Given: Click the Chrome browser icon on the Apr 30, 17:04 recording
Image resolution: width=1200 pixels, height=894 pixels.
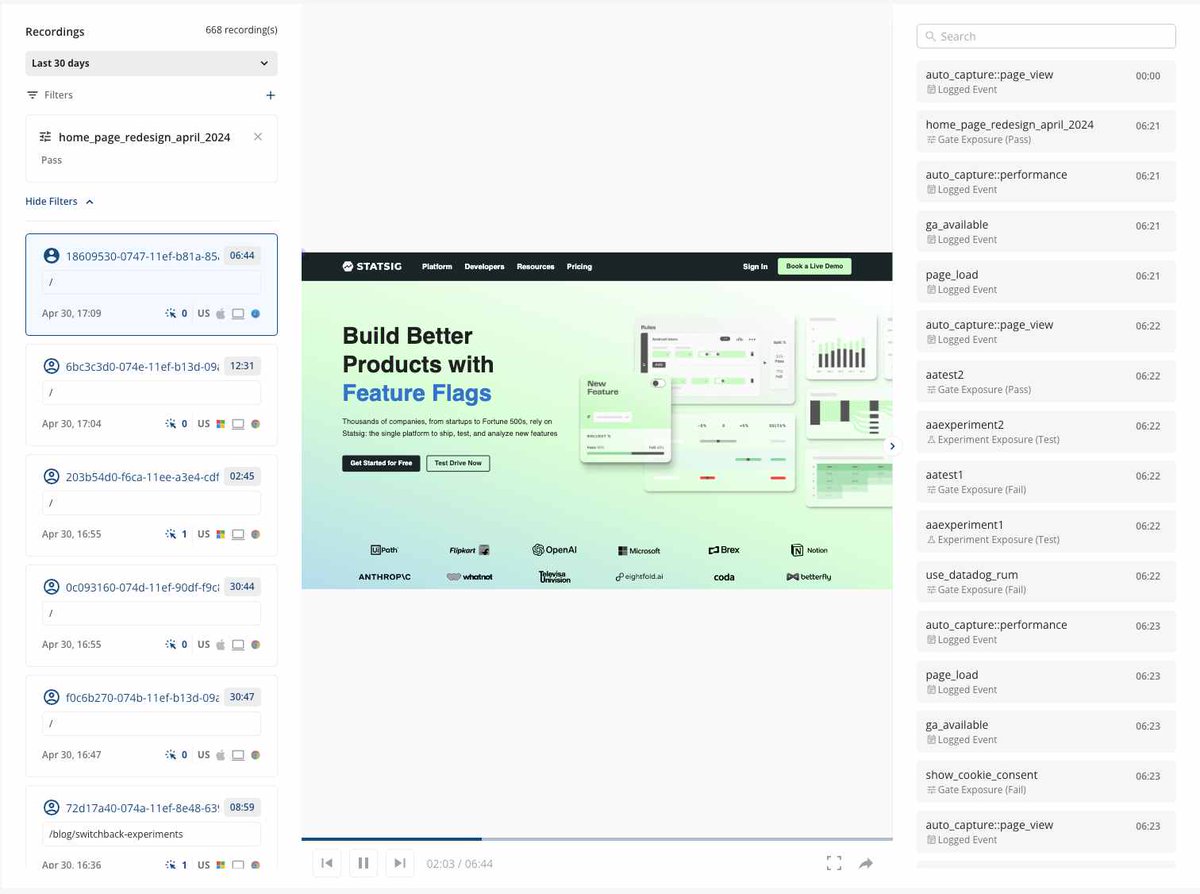Looking at the screenshot, I should point(255,423).
